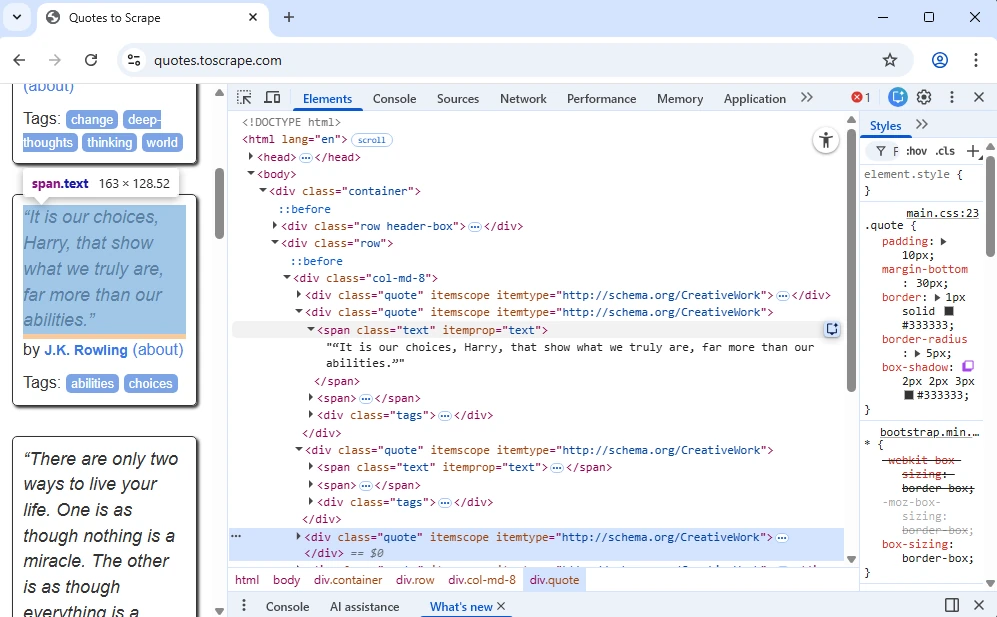This screenshot has height=617, width=997.
Task: Activate the inspect element picker tool
Action: (x=244, y=98)
